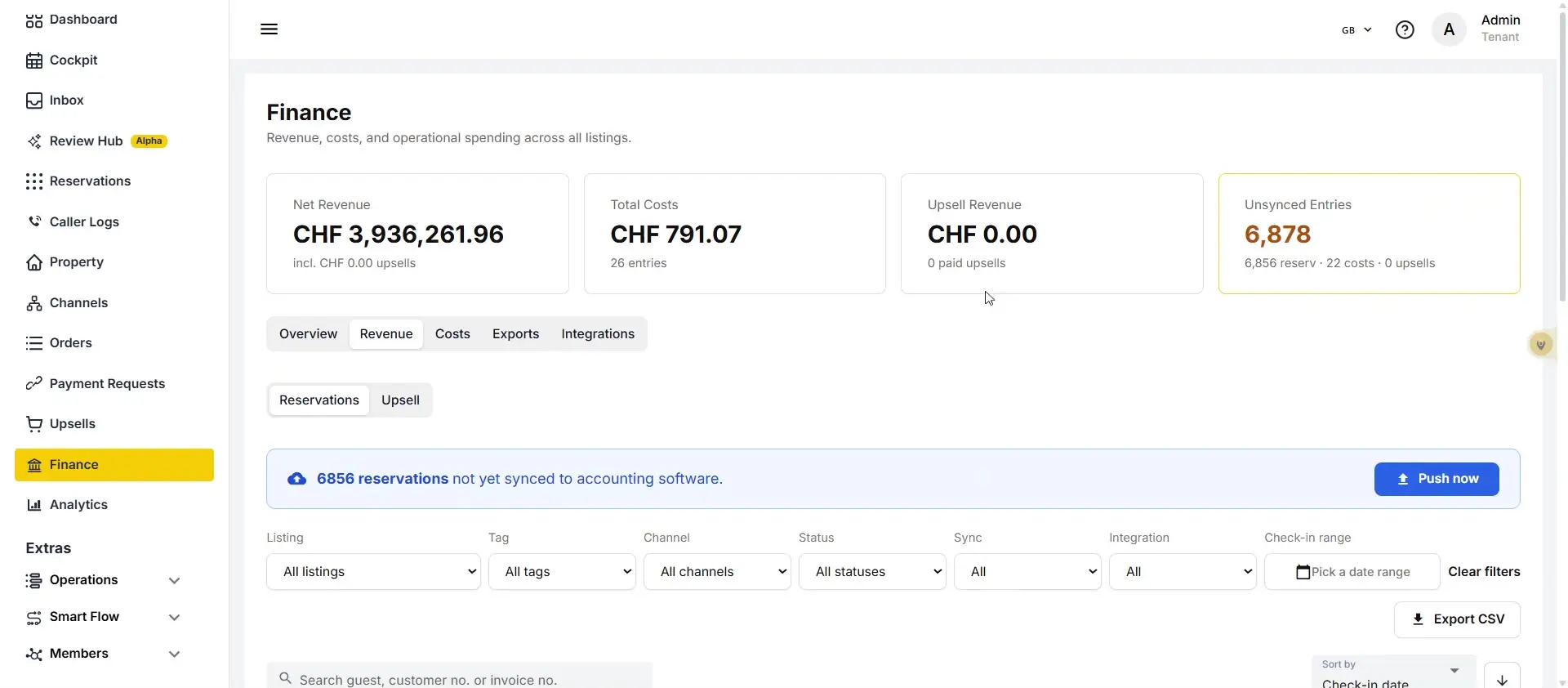Switch to the Costs tab
This screenshot has width=1568, height=688.
tap(452, 334)
